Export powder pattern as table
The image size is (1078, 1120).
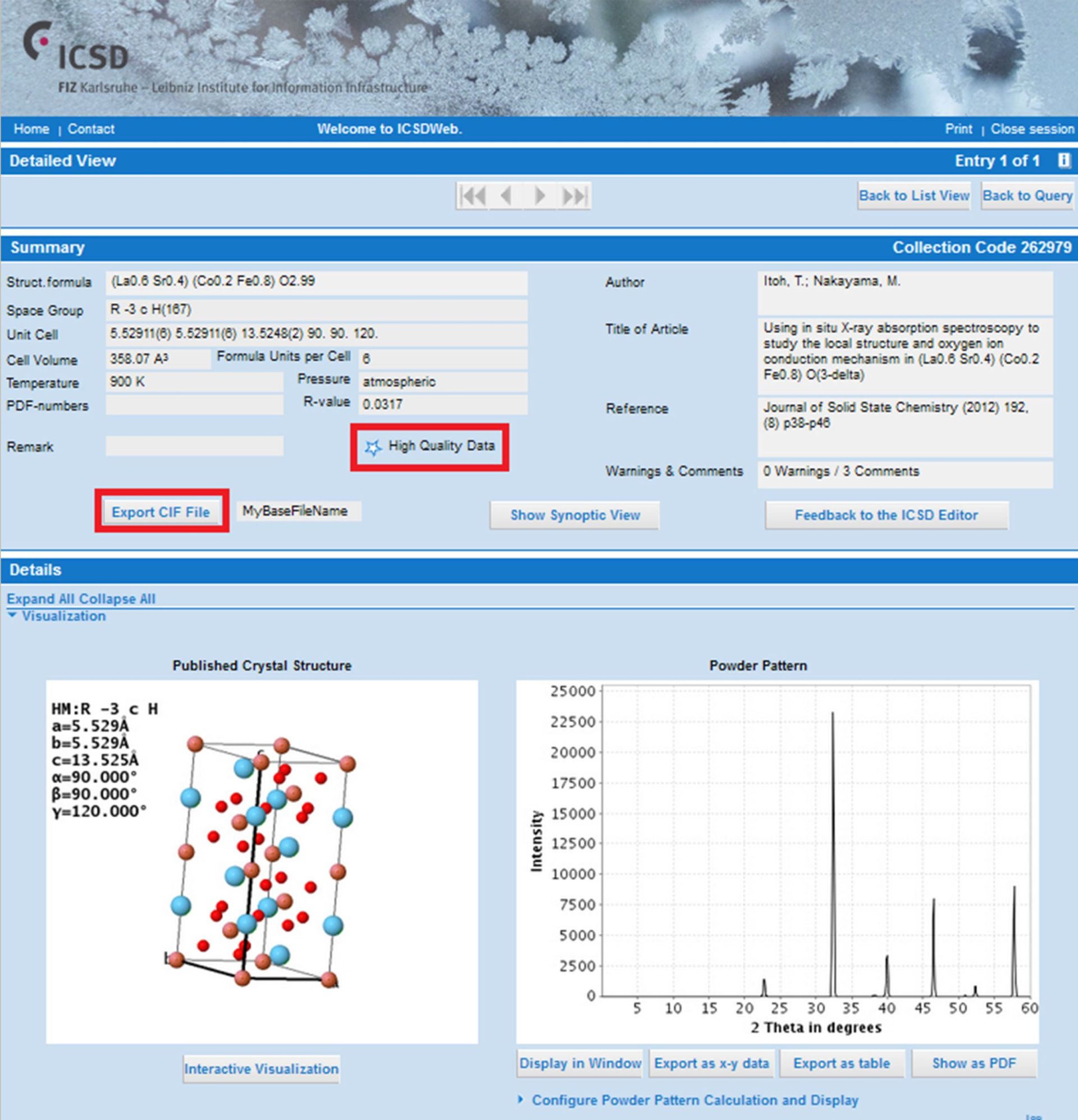click(x=842, y=1063)
